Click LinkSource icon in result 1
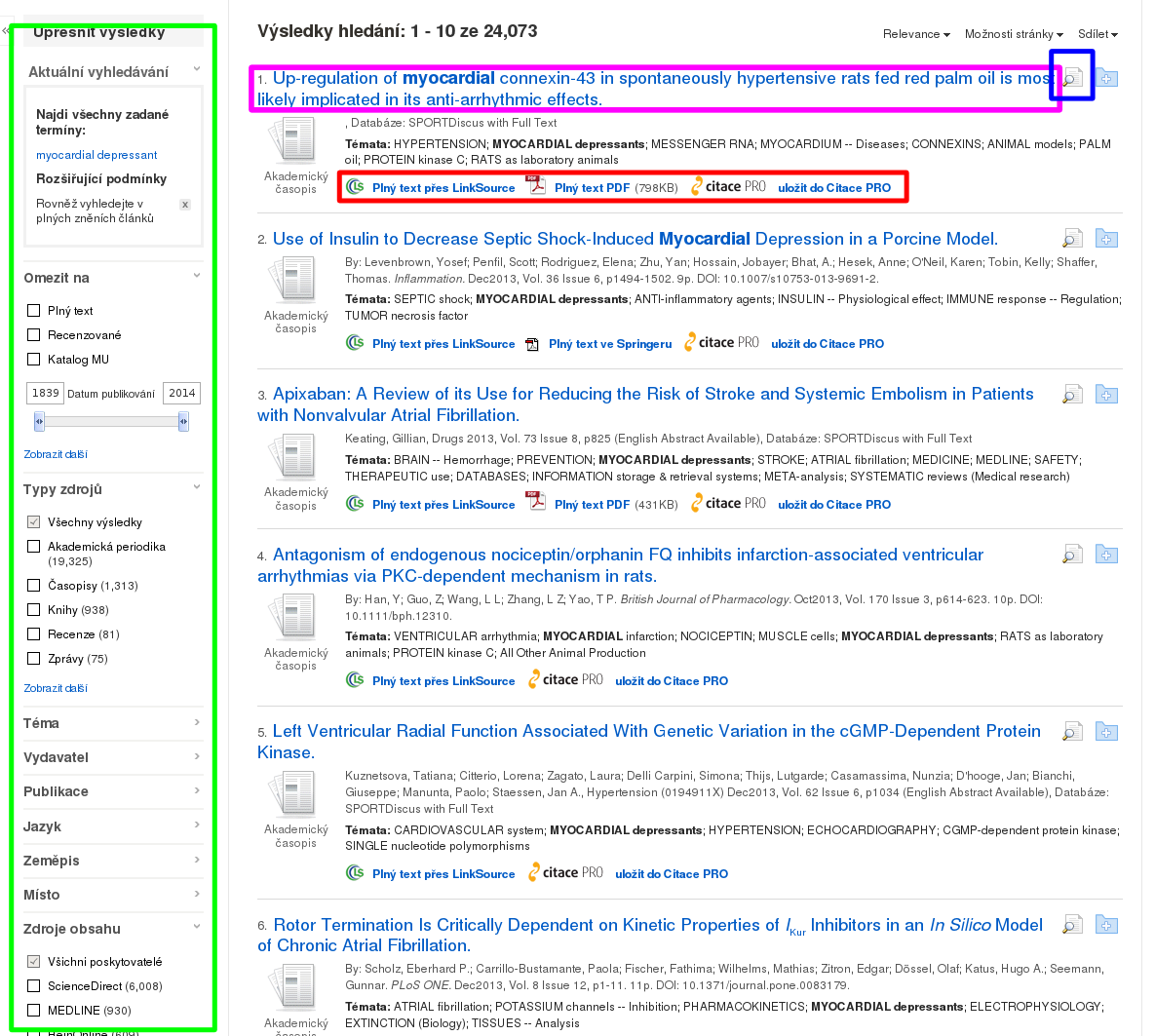This screenshot has height=1036, width=1155. (355, 187)
